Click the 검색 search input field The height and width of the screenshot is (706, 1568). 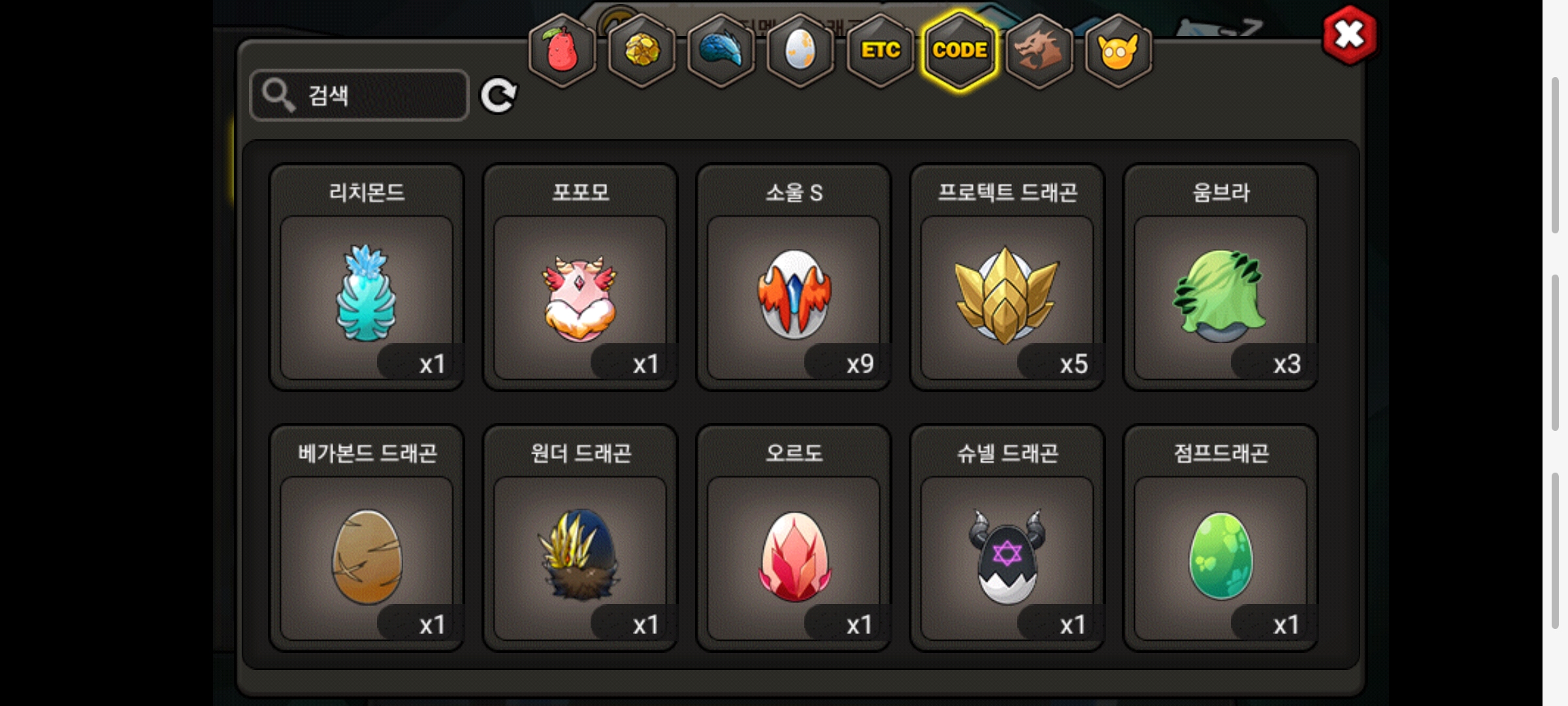click(359, 95)
